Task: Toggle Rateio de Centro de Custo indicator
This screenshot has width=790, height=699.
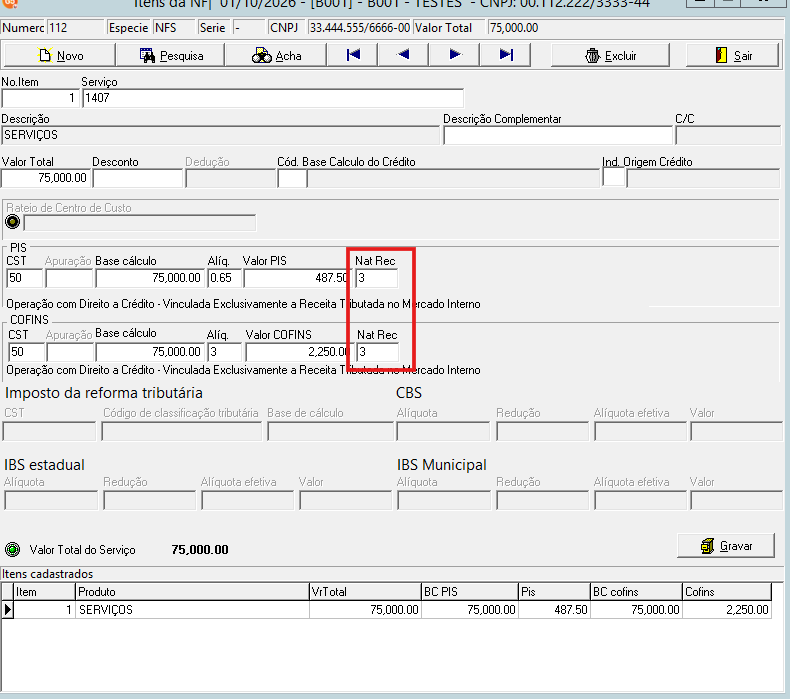Action: [x=13, y=222]
